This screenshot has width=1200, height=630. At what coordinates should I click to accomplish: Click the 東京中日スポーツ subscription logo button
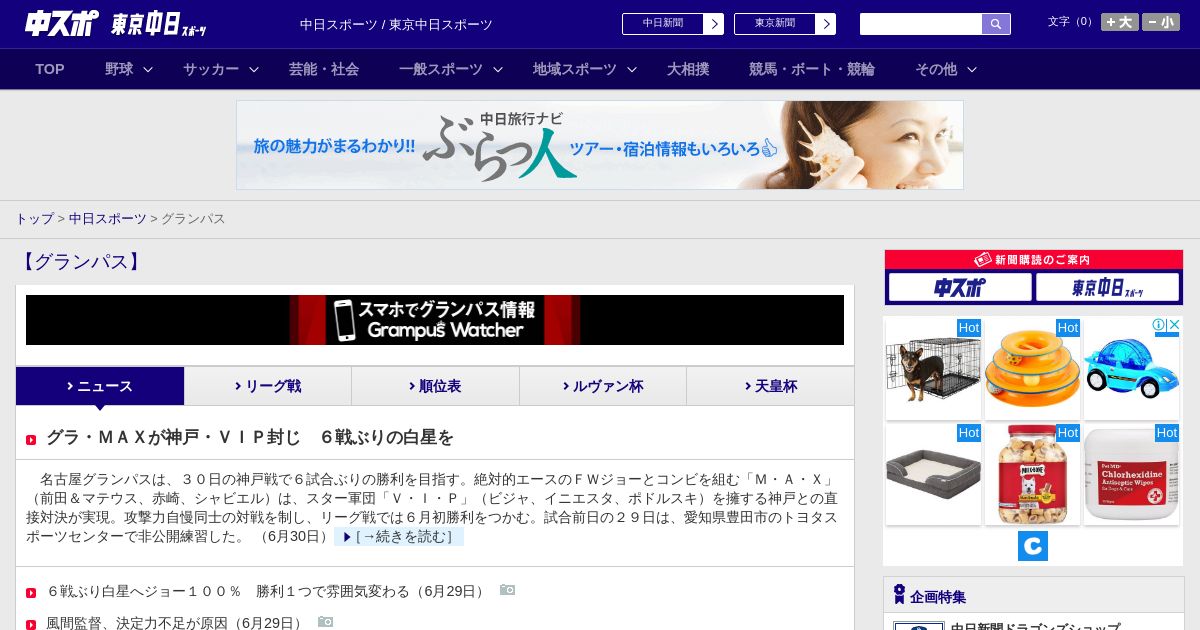[x=1108, y=288]
